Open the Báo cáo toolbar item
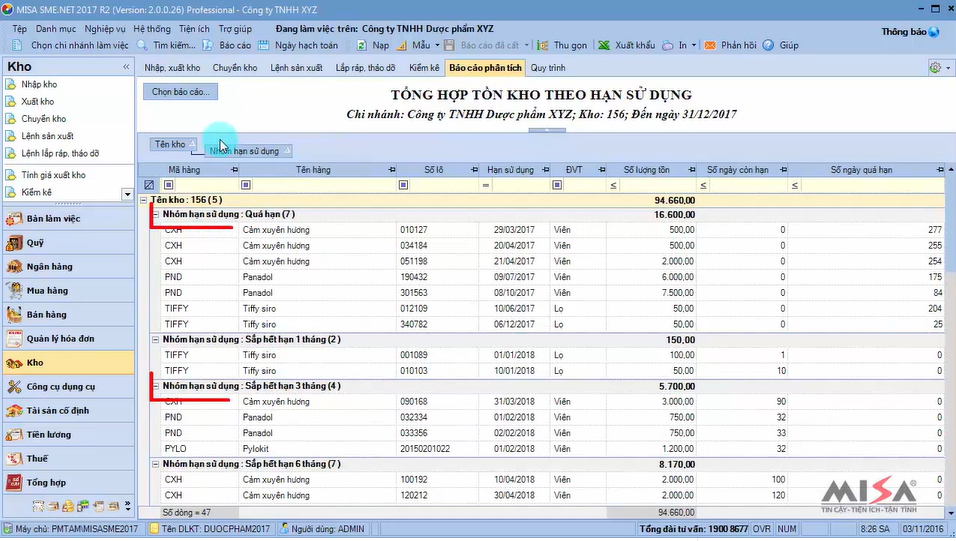The image size is (956, 541). tap(227, 45)
